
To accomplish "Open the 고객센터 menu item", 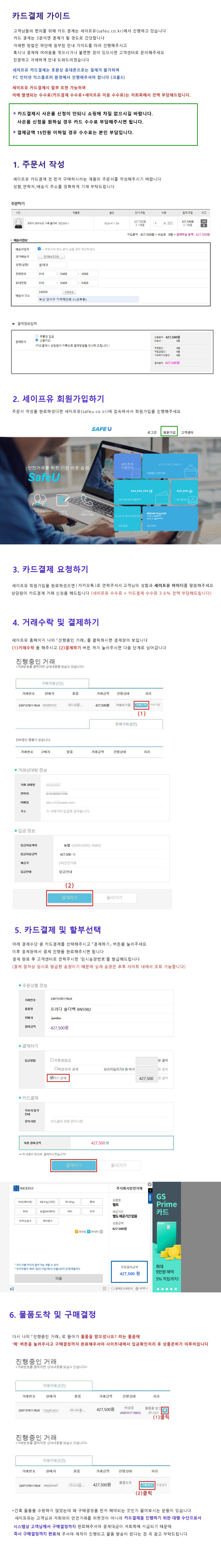I will [187, 432].
